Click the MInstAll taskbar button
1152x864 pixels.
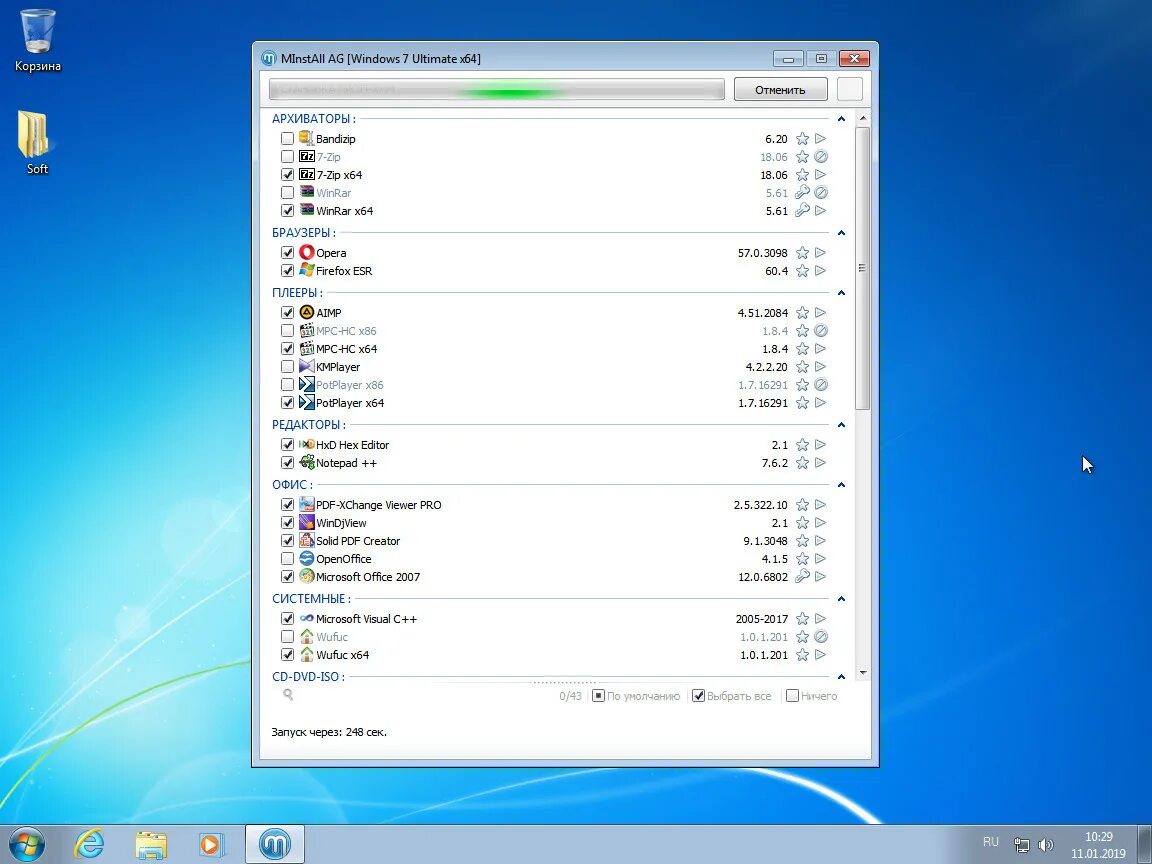pyautogui.click(x=275, y=843)
